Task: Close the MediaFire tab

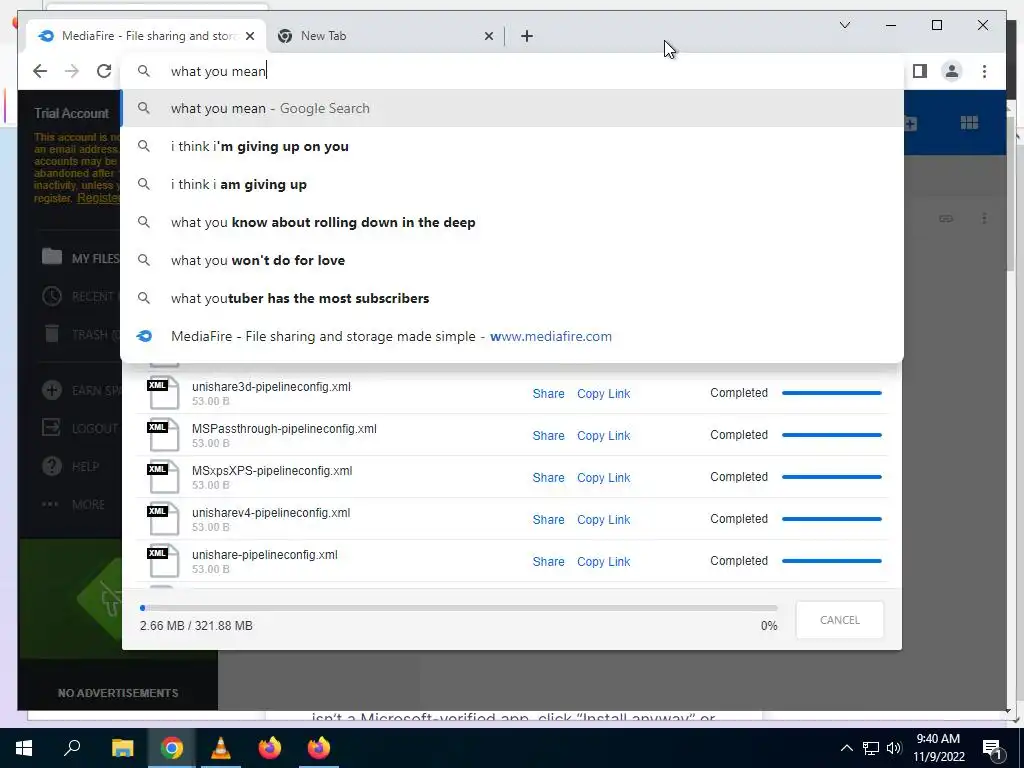Action: pyautogui.click(x=250, y=36)
